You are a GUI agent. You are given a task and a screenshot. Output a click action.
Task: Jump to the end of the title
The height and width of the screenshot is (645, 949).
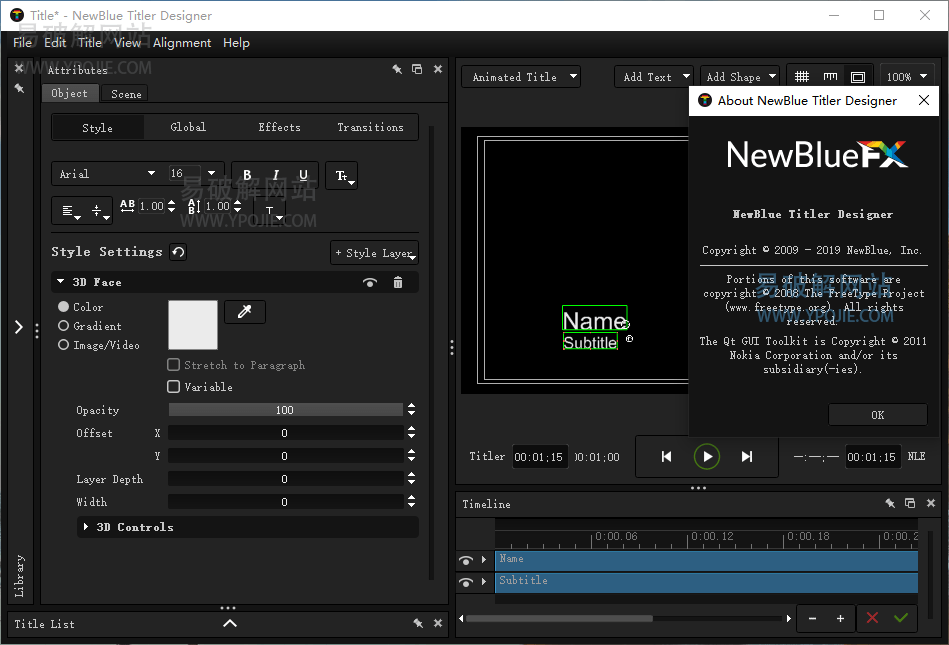click(x=747, y=457)
